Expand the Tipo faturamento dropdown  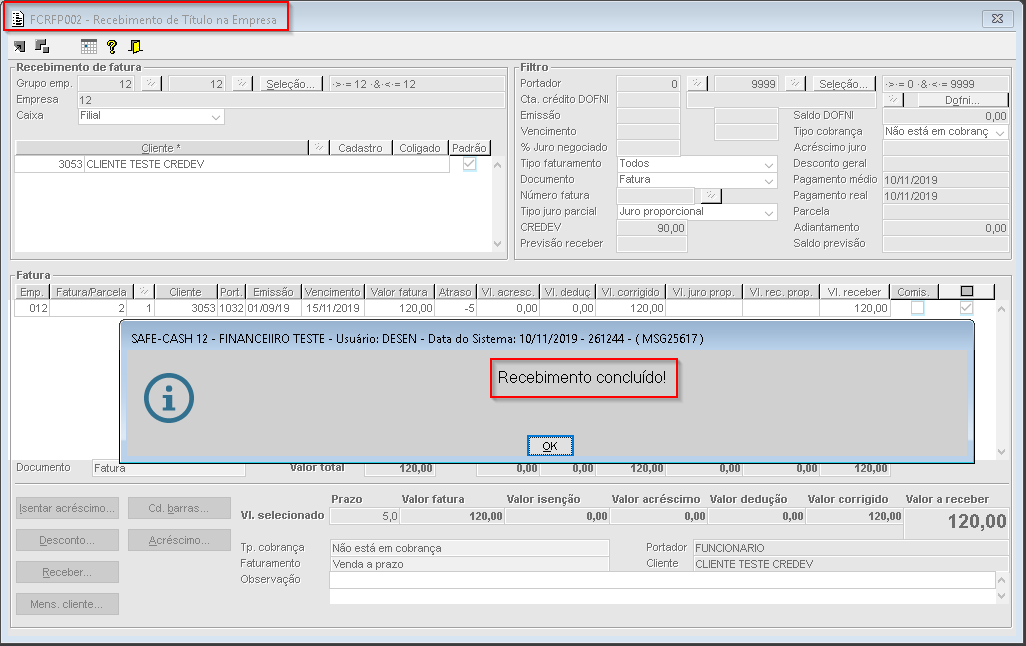point(769,164)
